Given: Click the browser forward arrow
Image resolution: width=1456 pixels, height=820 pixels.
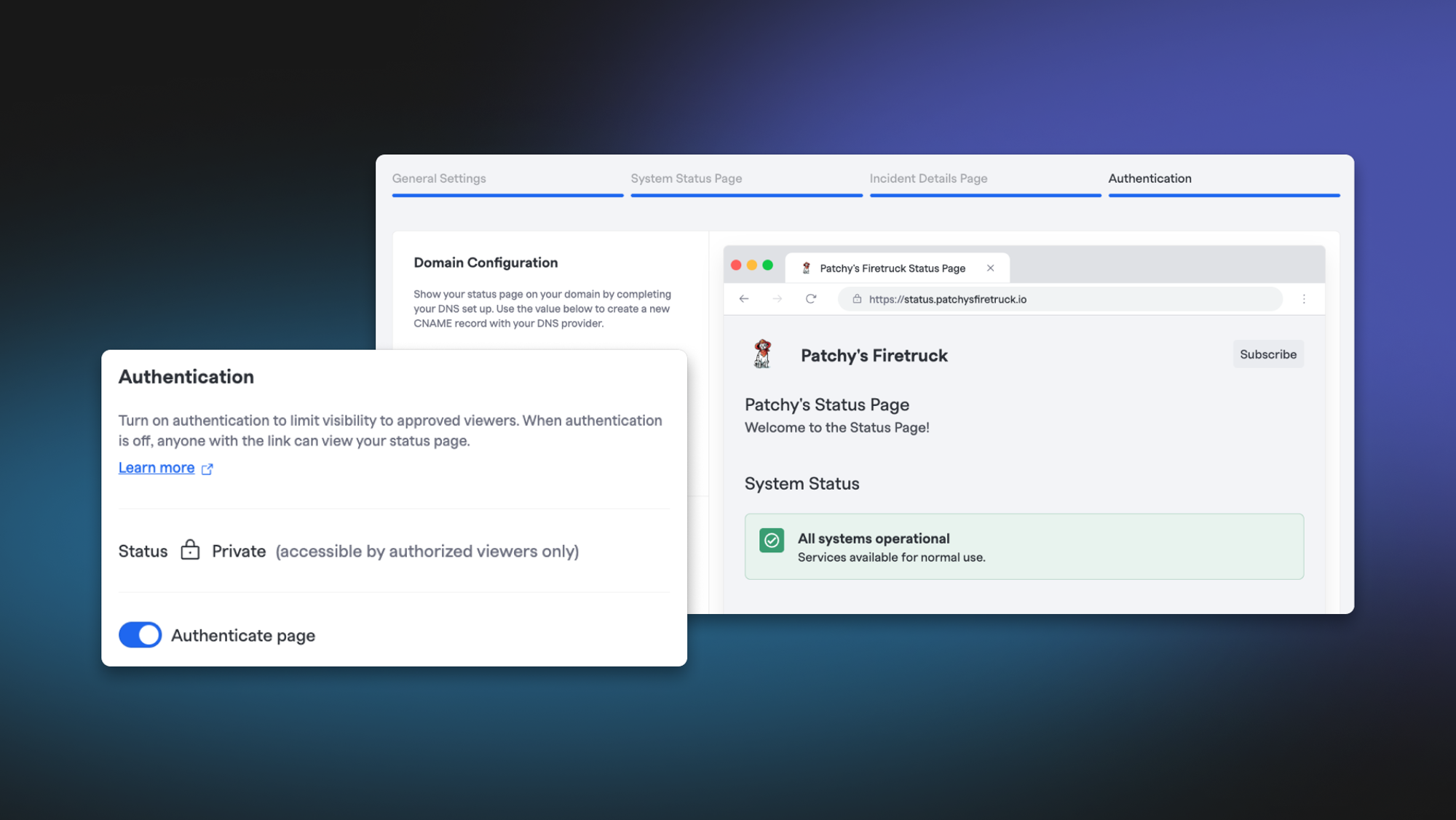Looking at the screenshot, I should (x=778, y=299).
